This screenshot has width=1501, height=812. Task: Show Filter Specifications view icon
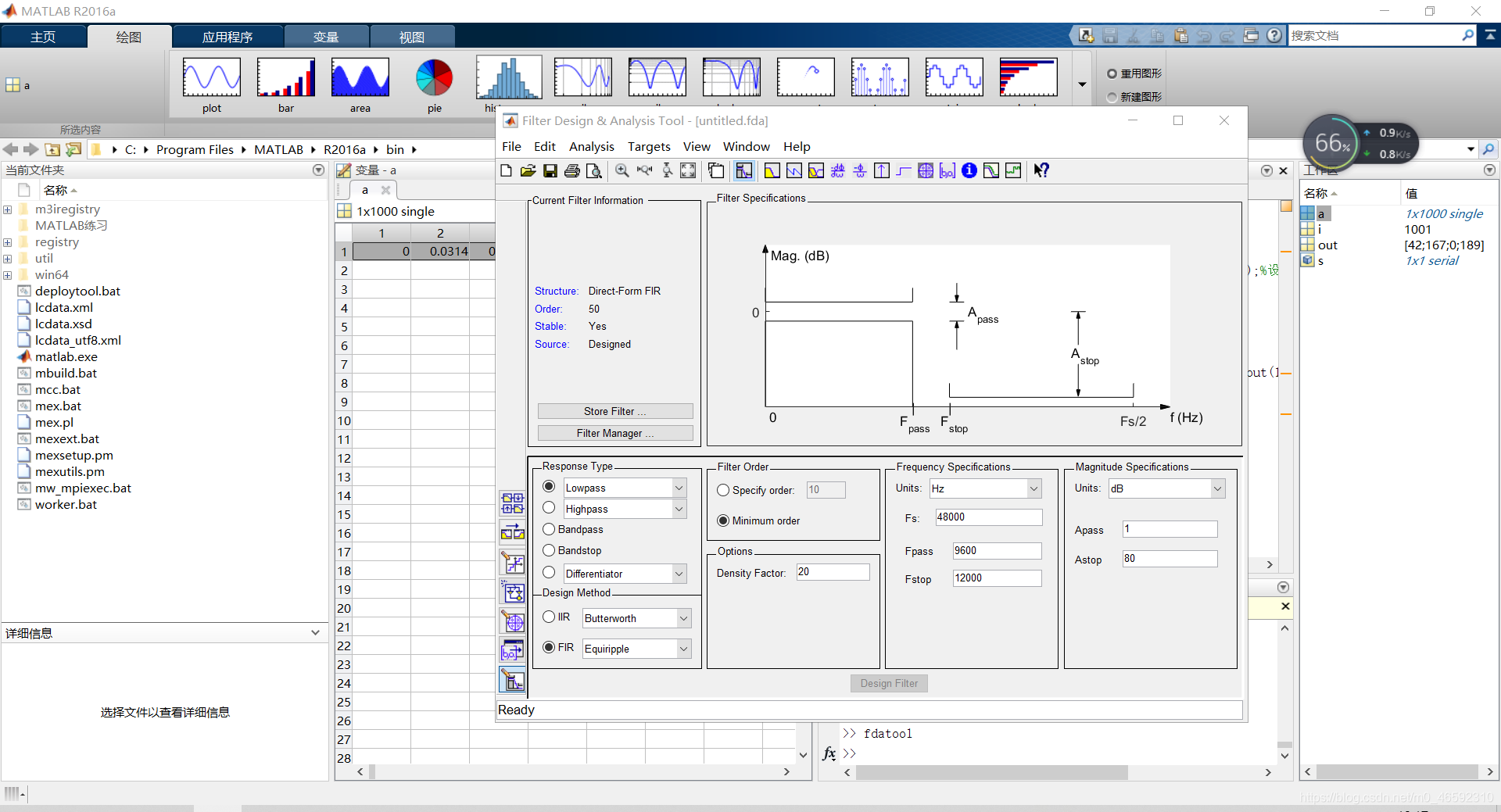[744, 170]
